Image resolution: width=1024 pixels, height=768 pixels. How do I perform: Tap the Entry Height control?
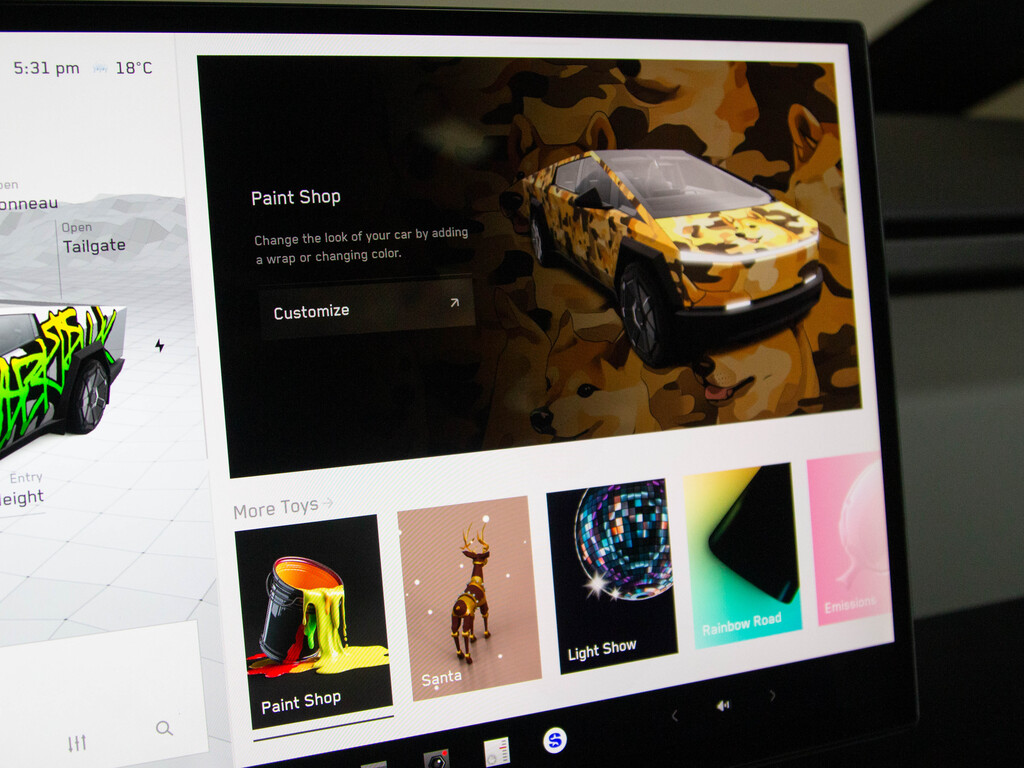pos(22,490)
